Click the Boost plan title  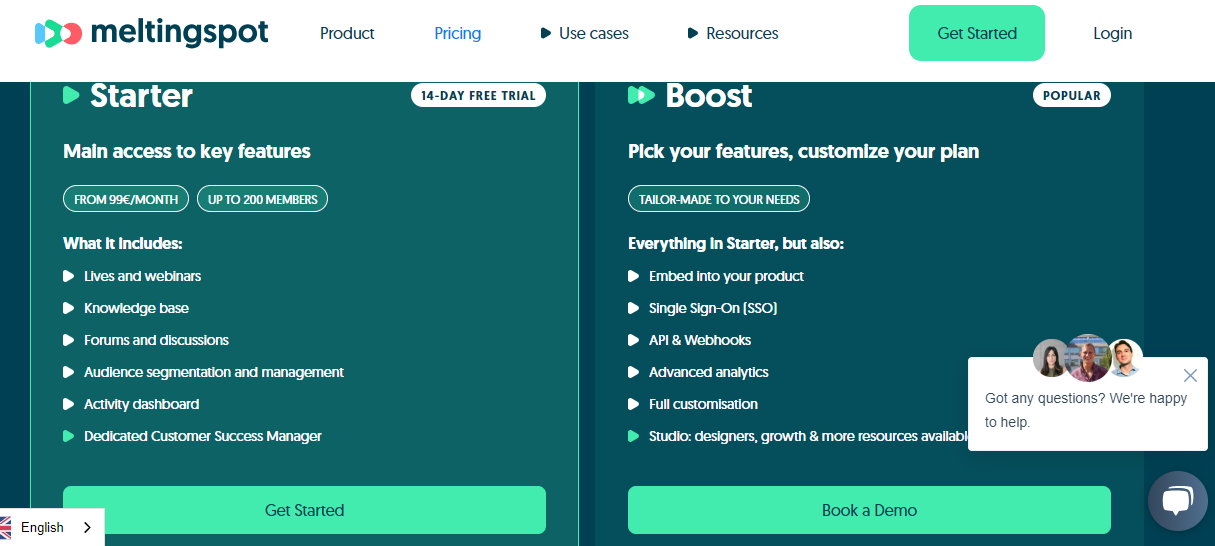coord(709,96)
